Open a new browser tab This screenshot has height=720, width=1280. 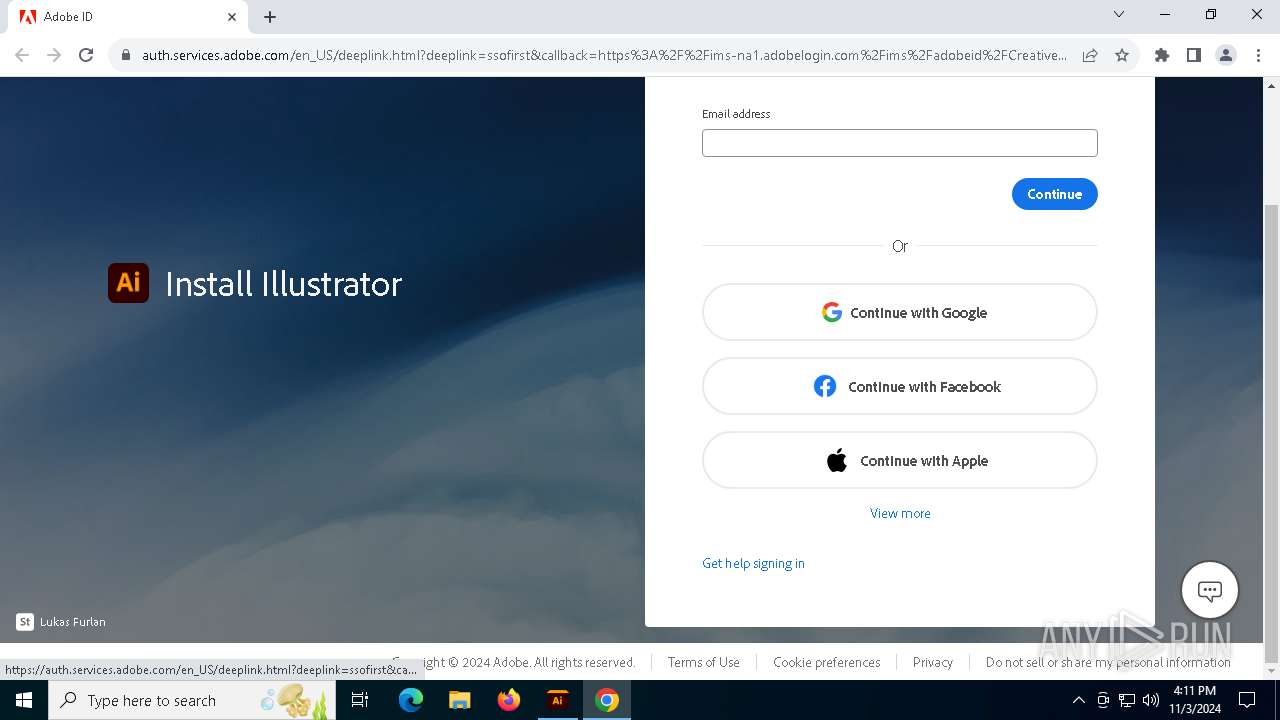(x=270, y=17)
